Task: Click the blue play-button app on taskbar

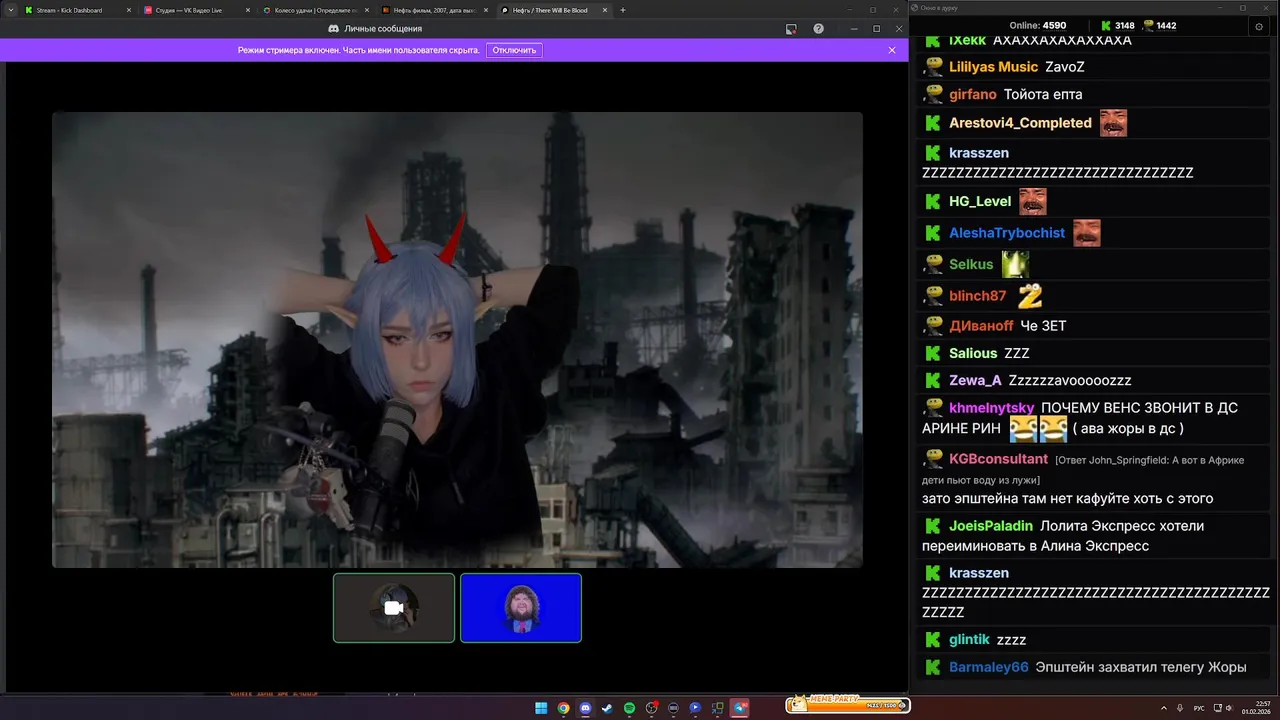Action: coord(695,708)
